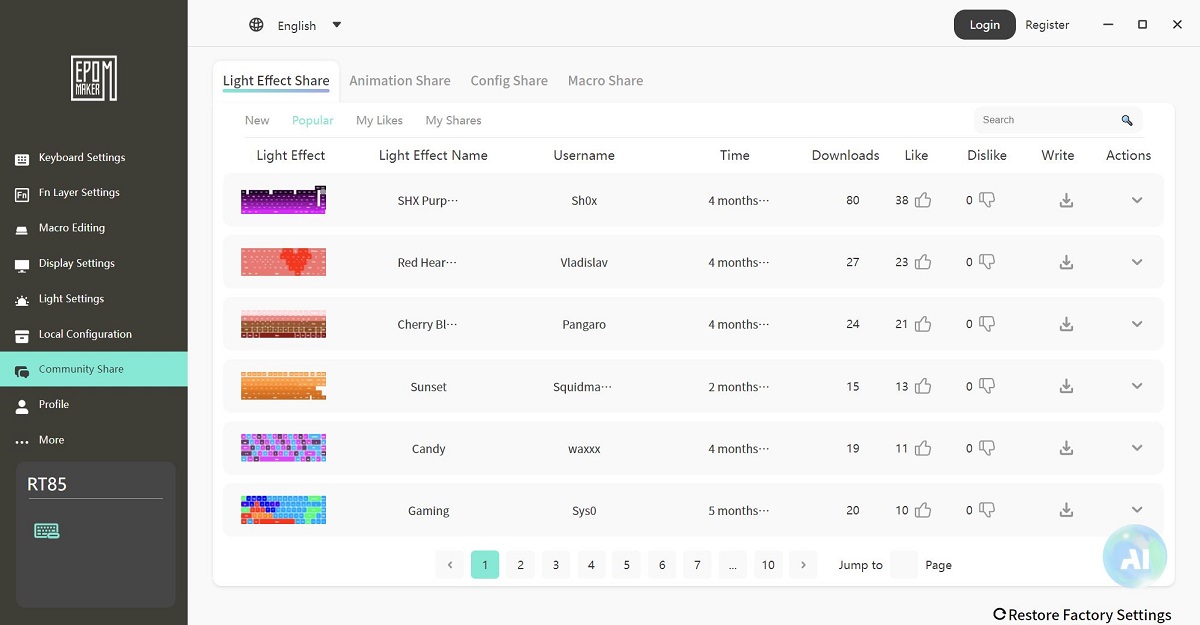Open the Red Heart effect thumbnail
This screenshot has height=625, width=1200.
point(283,262)
